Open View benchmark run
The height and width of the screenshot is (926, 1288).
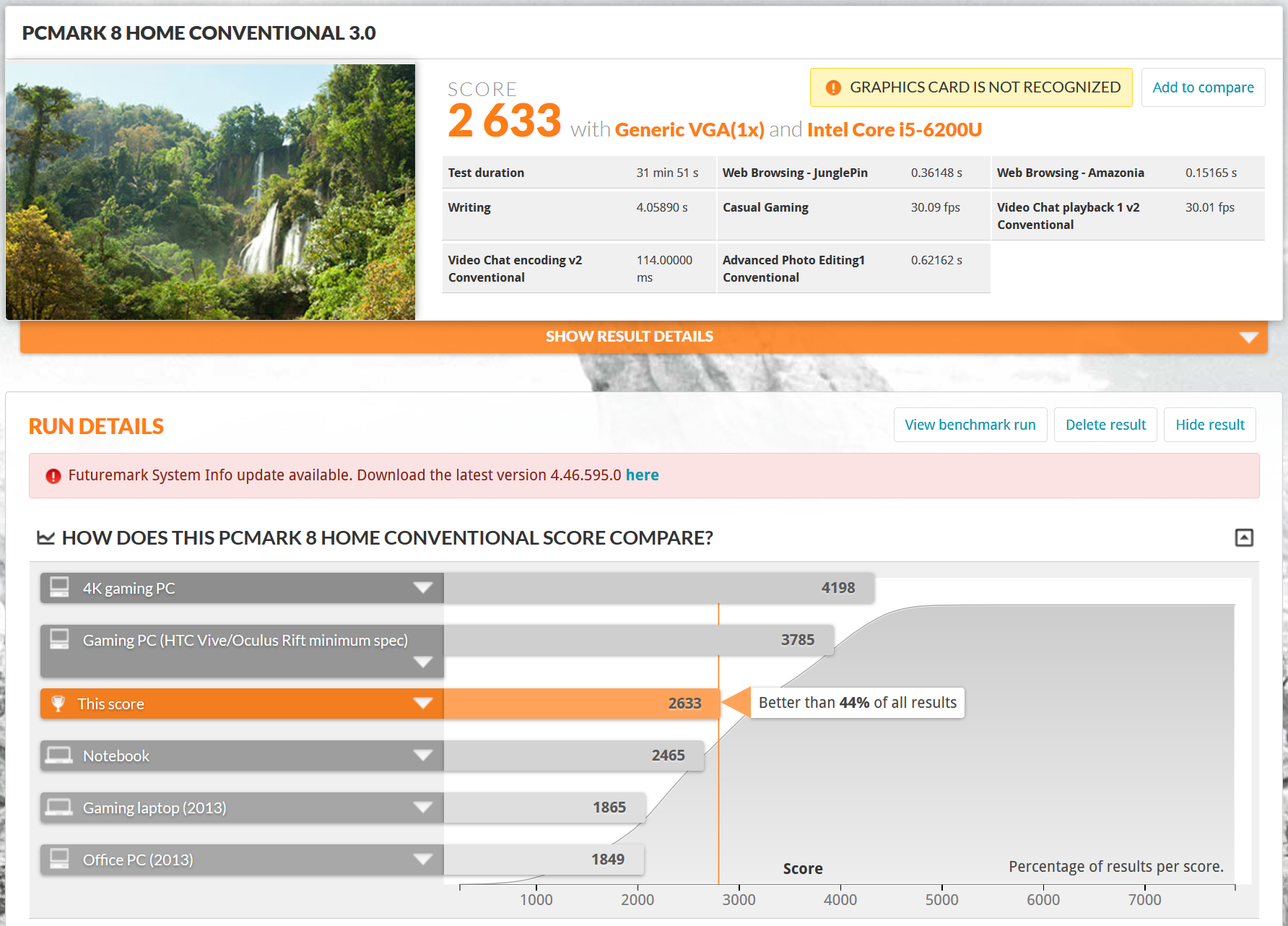[970, 425]
